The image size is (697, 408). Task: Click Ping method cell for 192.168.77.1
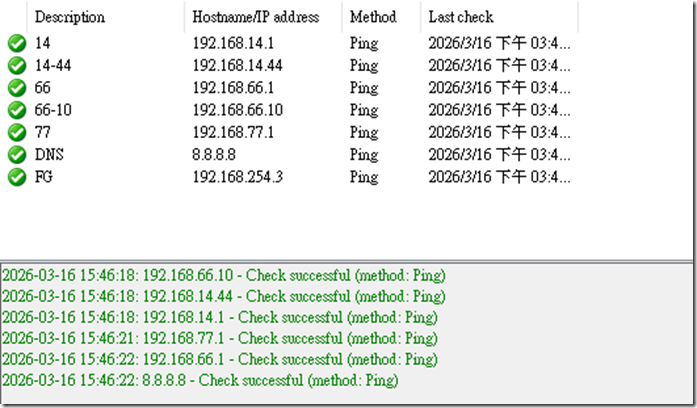pyautogui.click(x=363, y=132)
